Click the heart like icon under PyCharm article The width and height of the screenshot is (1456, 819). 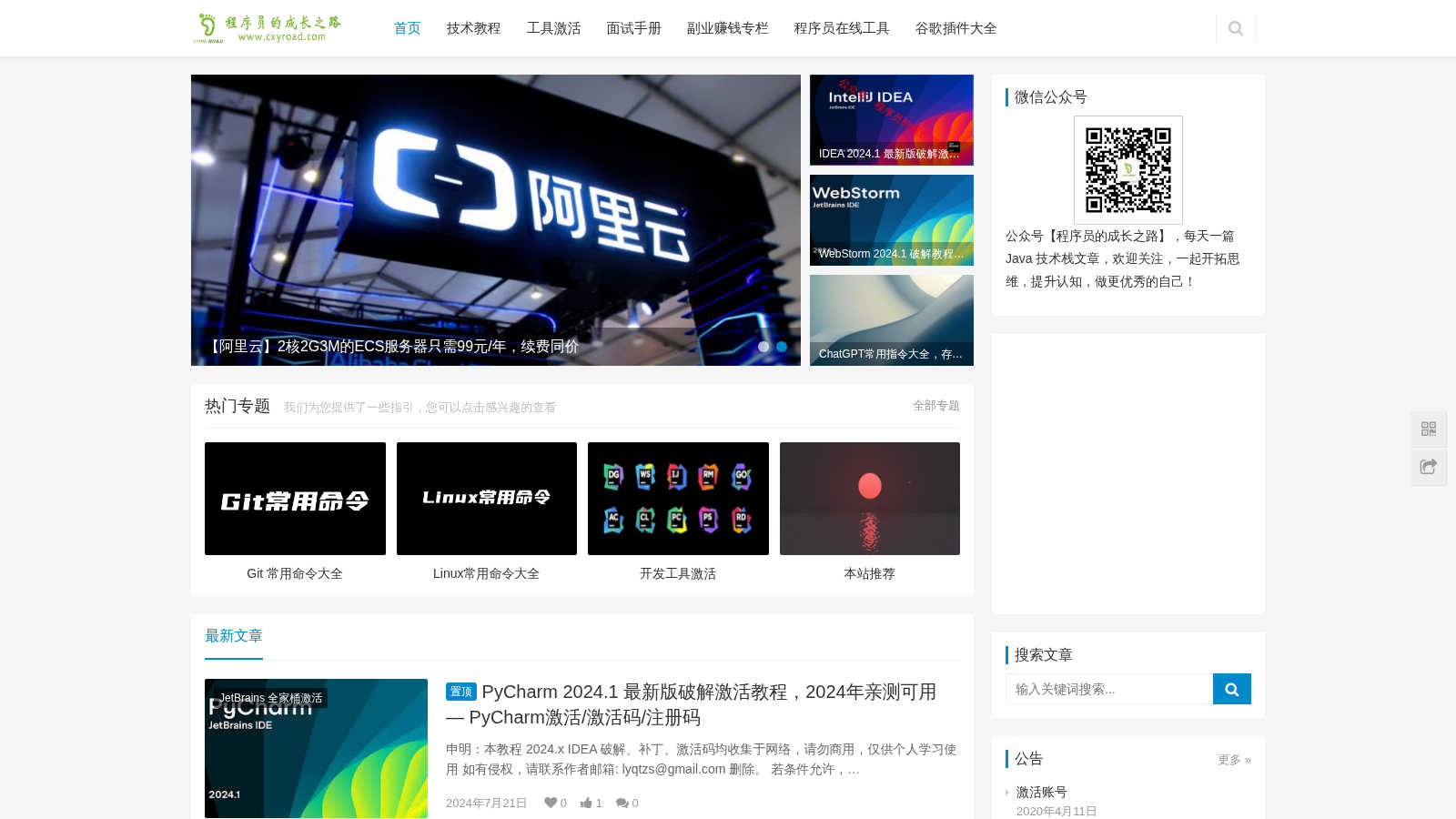pyautogui.click(x=551, y=803)
